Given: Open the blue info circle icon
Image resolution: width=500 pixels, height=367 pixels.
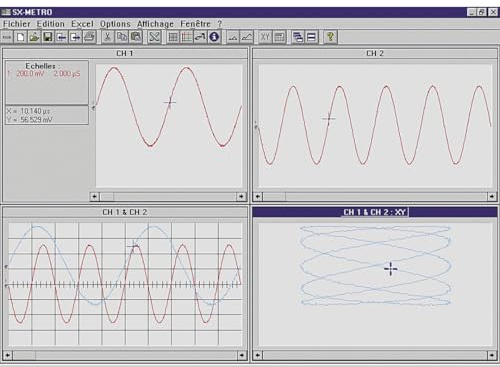Looking at the screenshot, I should coord(214,37).
